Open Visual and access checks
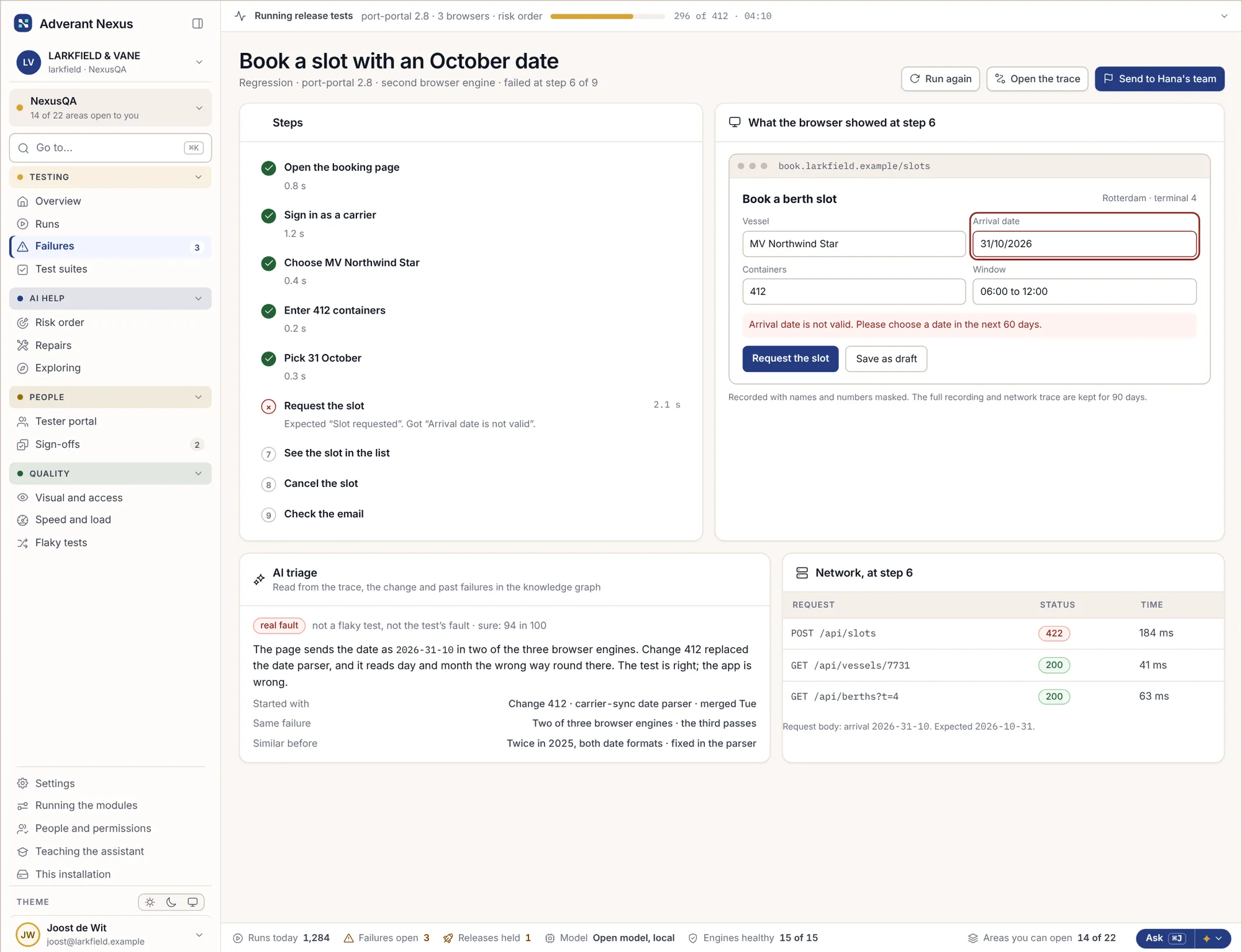 click(111, 498)
